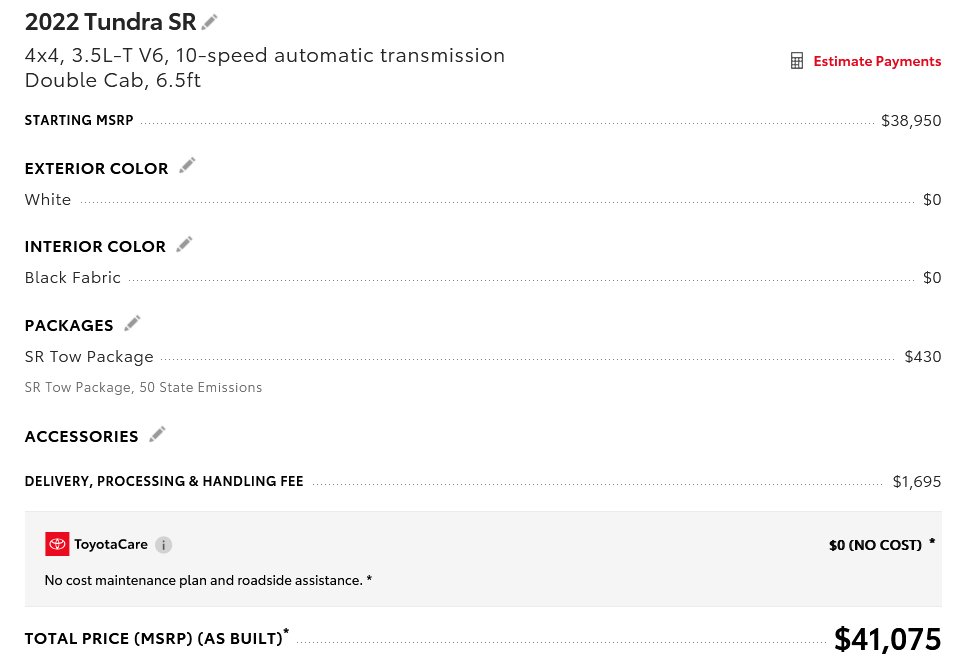Click the 50 State Emissions description

pos(201,387)
